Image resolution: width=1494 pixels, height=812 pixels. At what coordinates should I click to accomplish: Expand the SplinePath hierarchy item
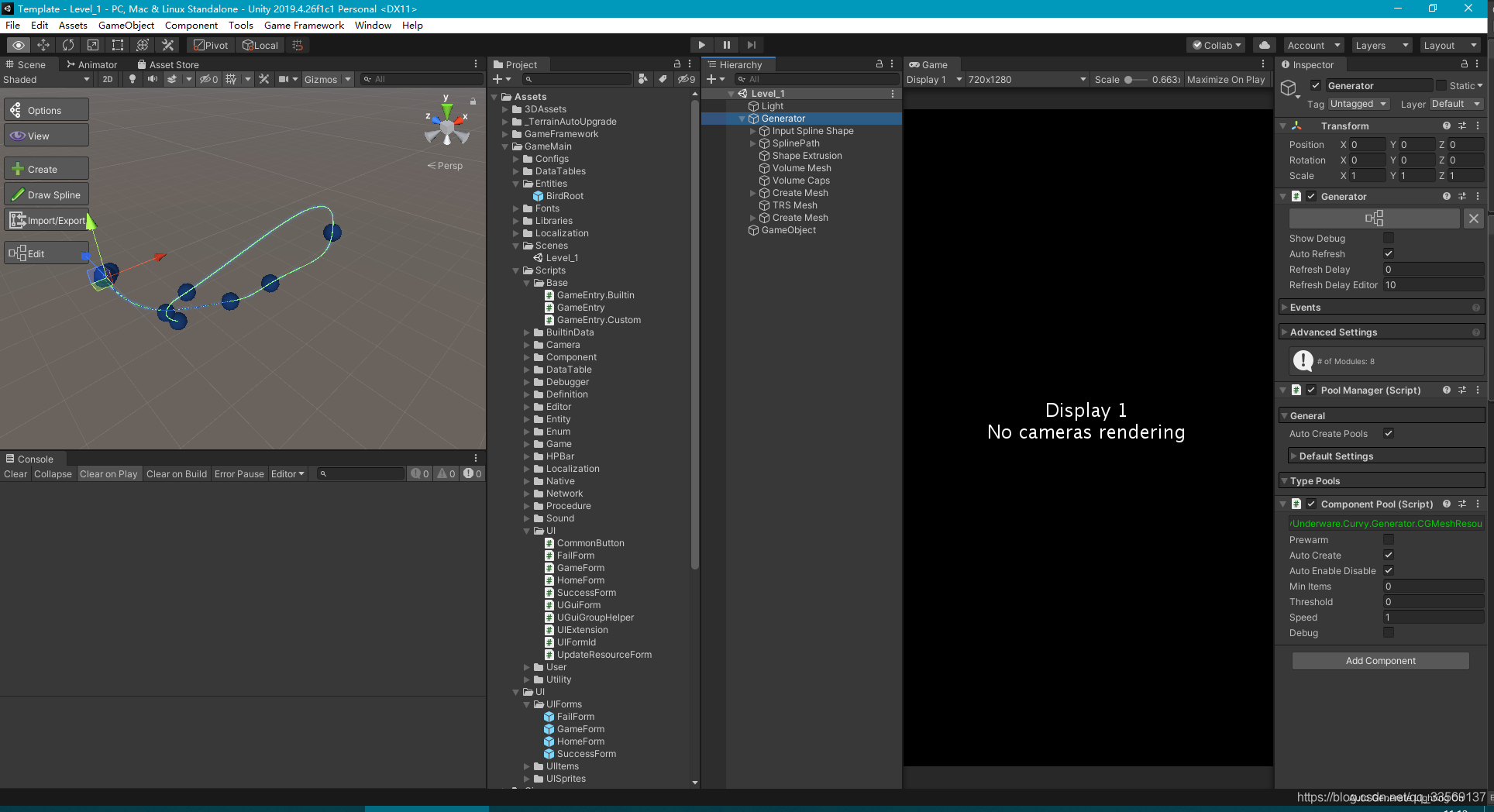coord(752,143)
